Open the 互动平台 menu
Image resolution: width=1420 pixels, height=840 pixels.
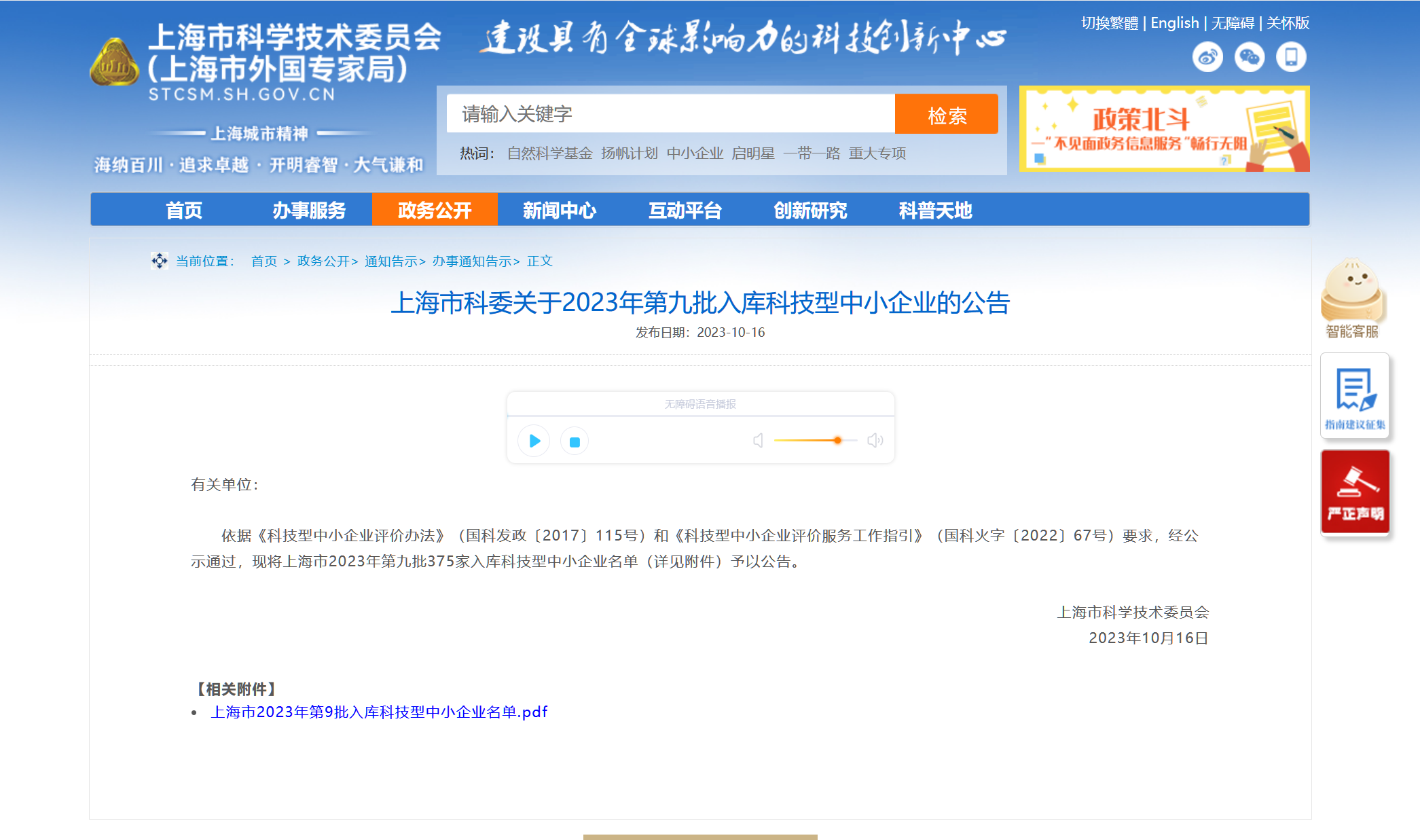(x=685, y=211)
